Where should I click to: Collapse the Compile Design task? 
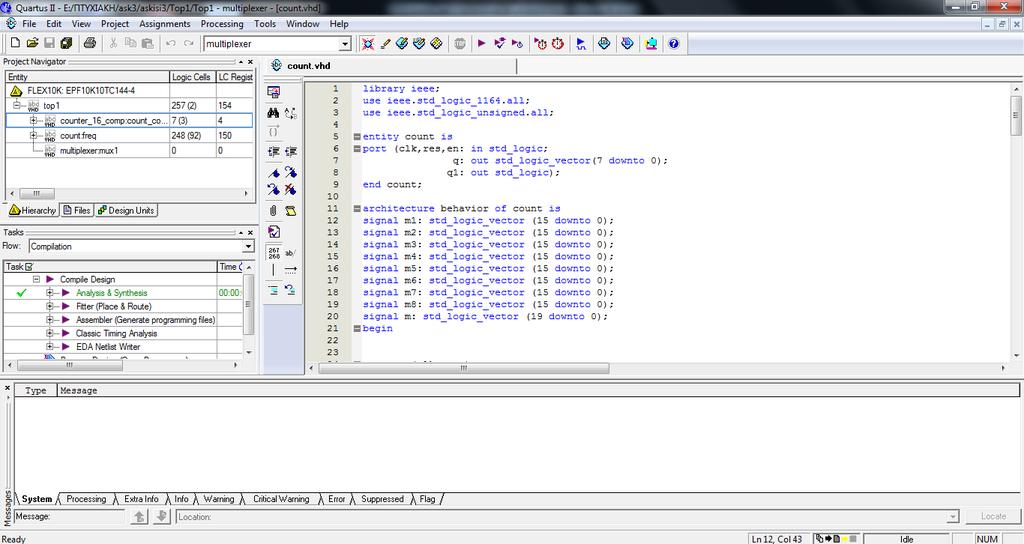click(x=37, y=279)
